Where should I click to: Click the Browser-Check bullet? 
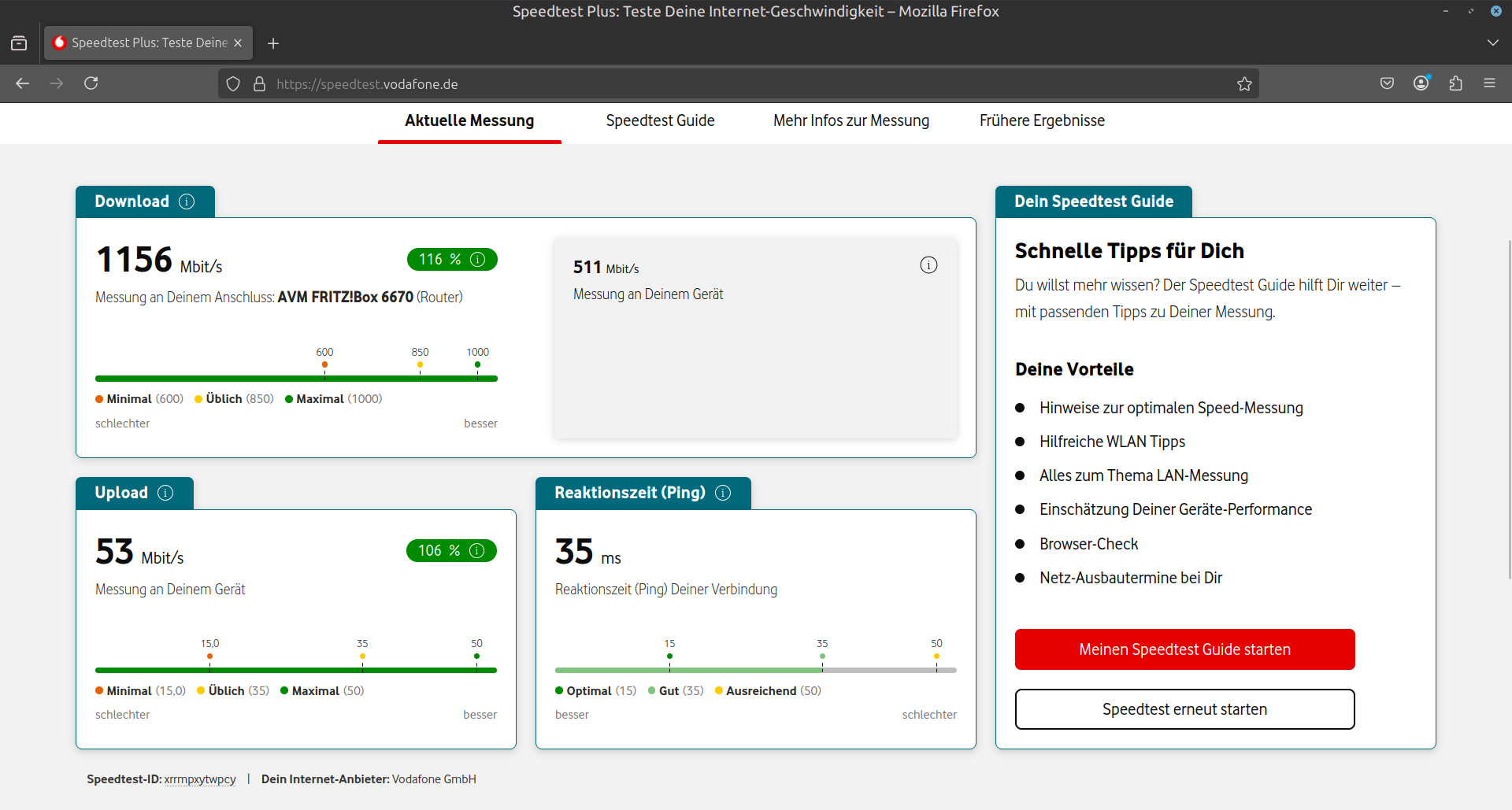coord(1088,544)
